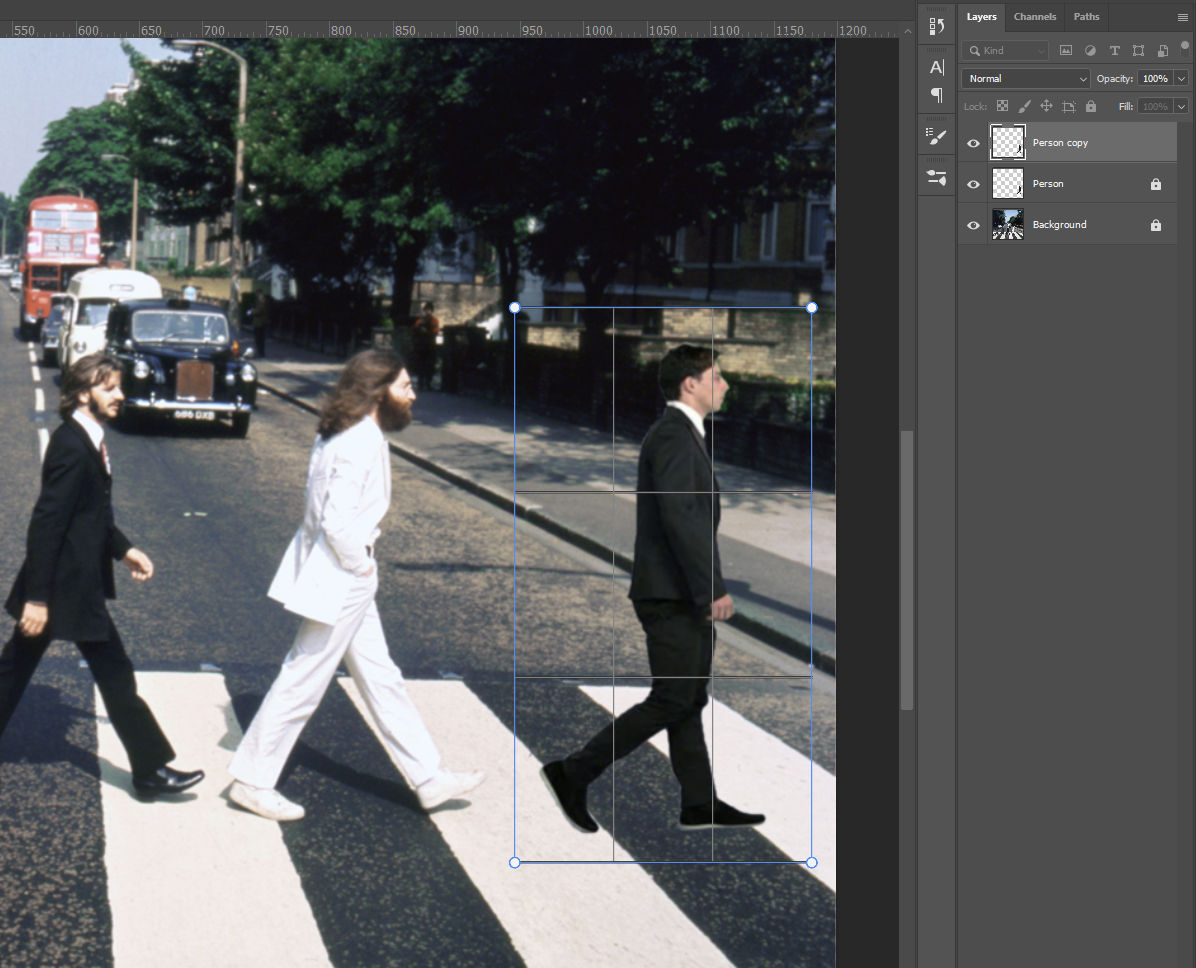Prevent artboard auto-nesting lock icon
The image size is (1196, 968).
(x=1069, y=106)
